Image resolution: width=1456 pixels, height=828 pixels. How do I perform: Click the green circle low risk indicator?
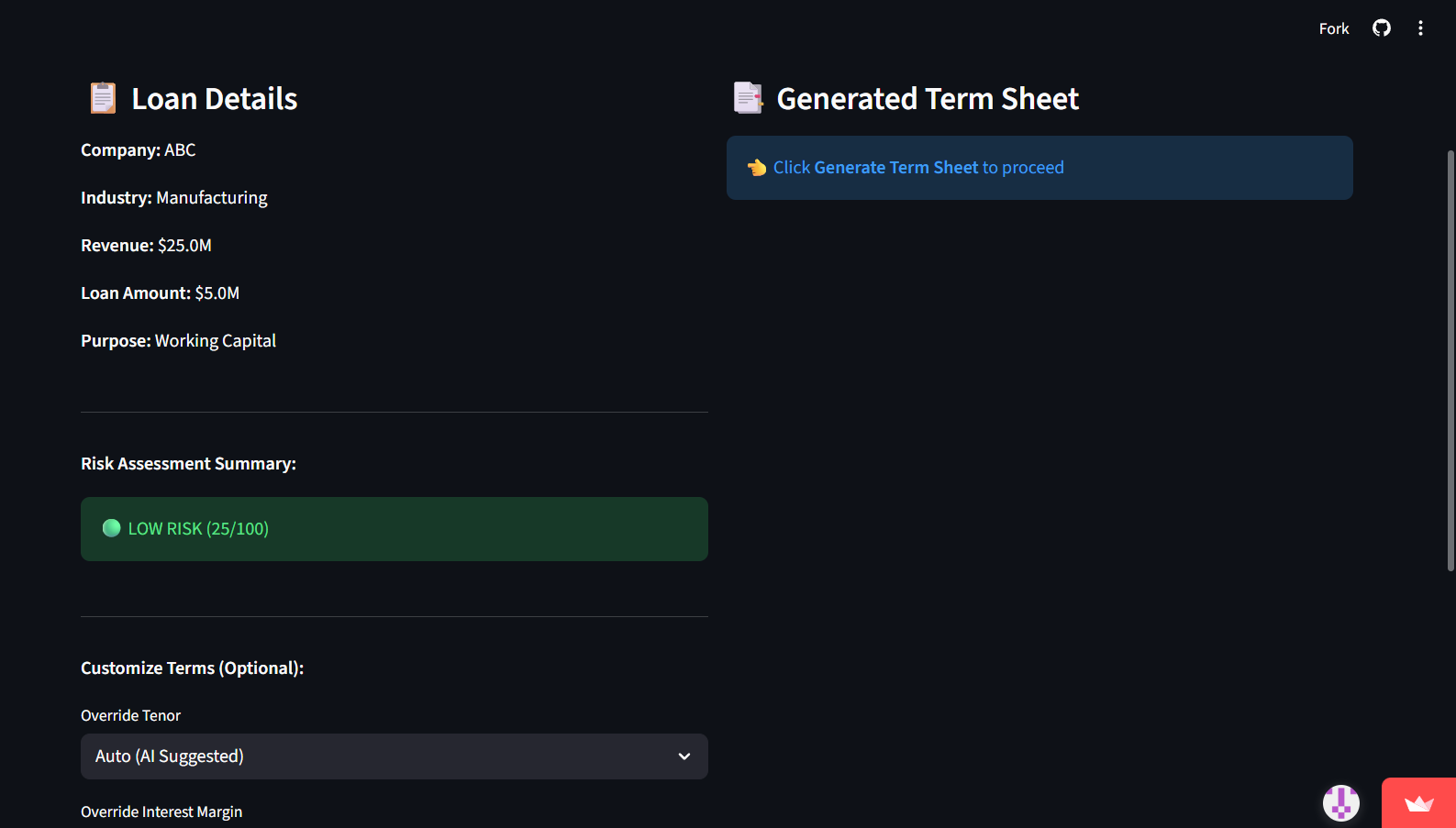click(111, 528)
